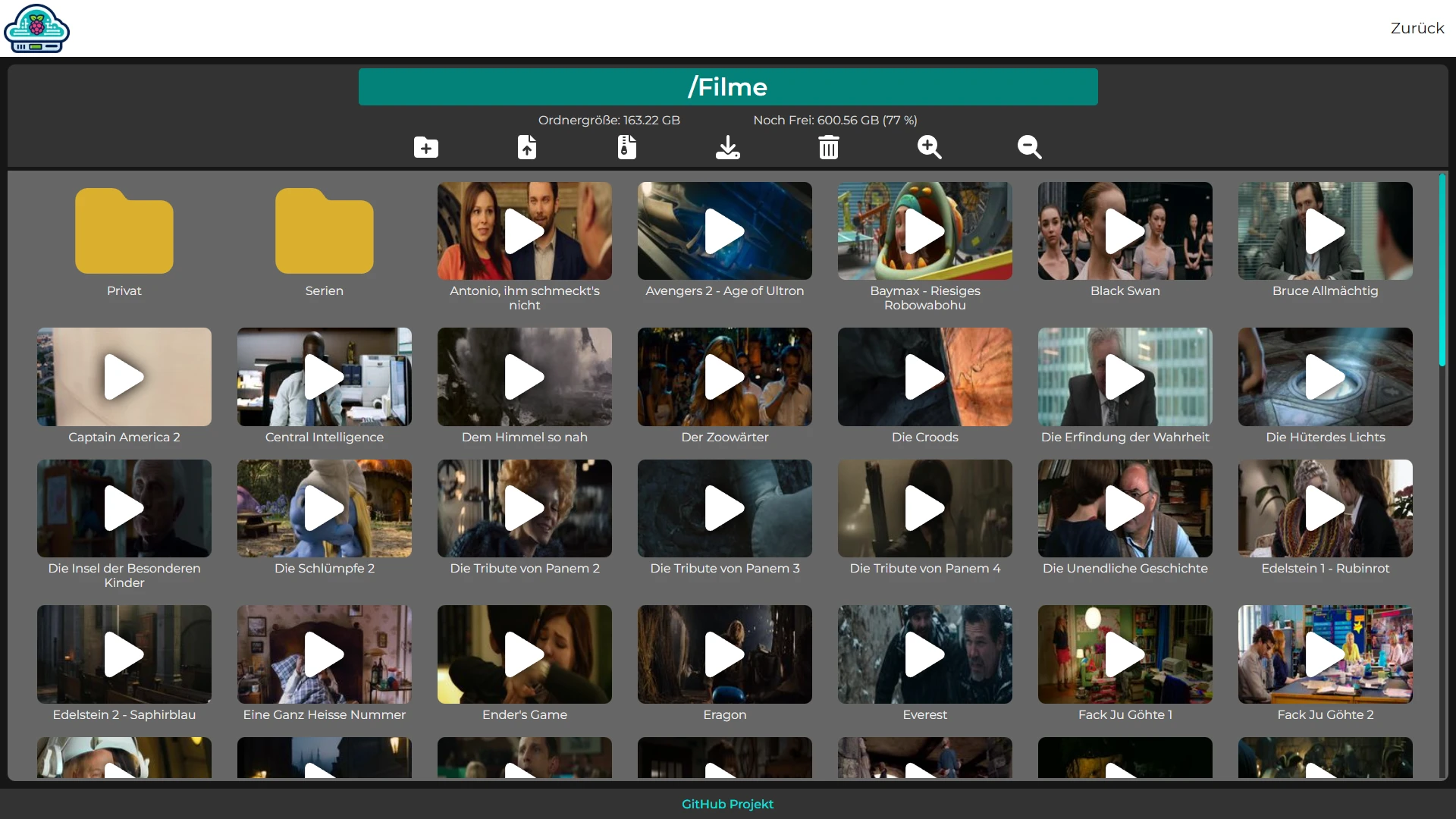Click the zoom in magnifier icon
The image size is (1456, 819).
(x=929, y=147)
